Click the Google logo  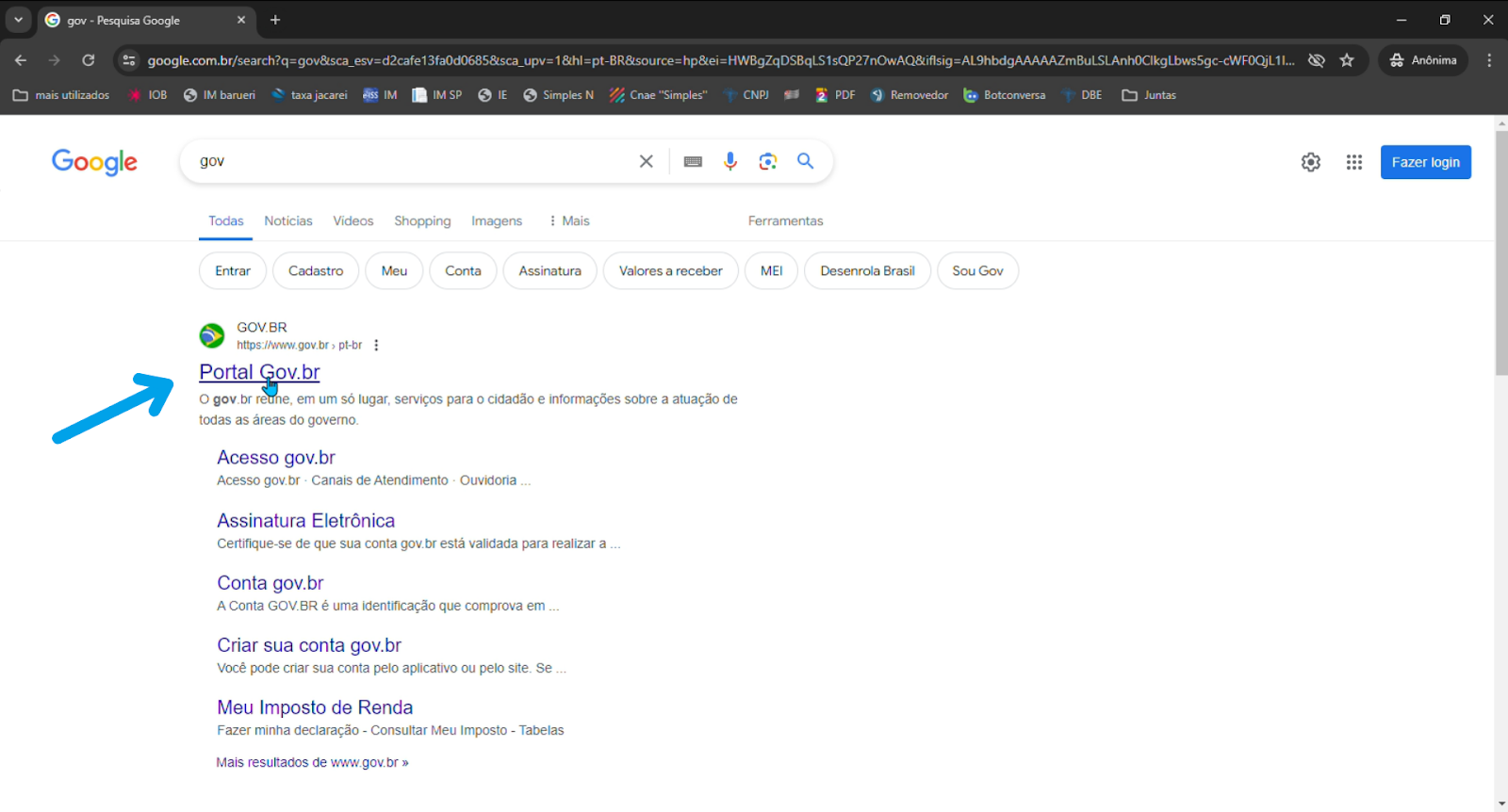click(x=94, y=162)
